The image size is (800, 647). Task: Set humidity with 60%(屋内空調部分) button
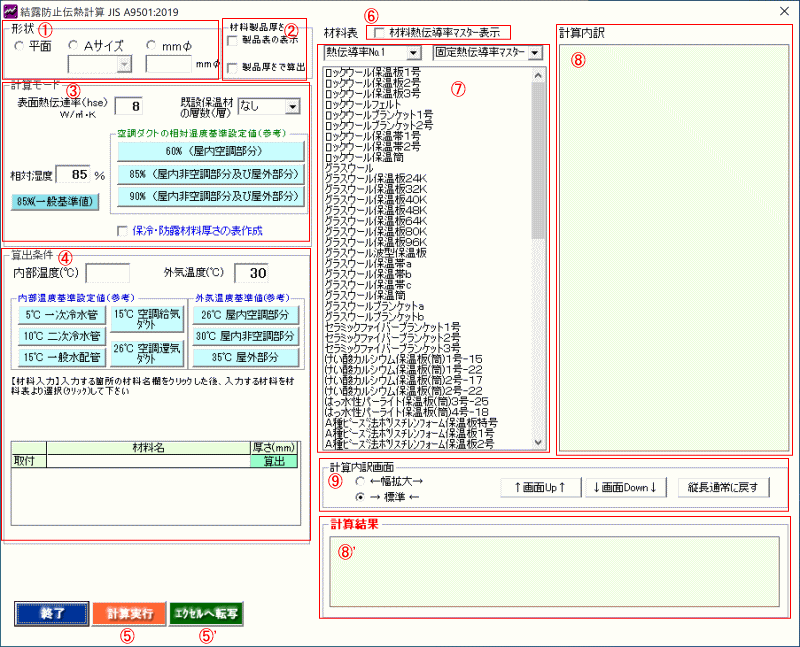pyautogui.click(x=210, y=150)
